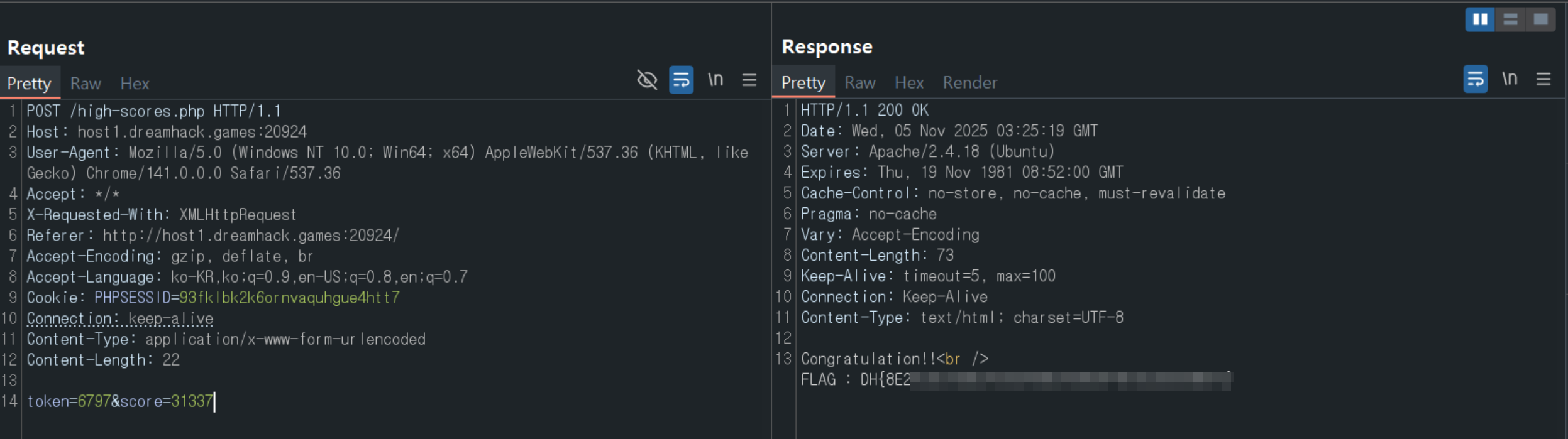Switch to combined tabbed layout icon
The width and height of the screenshot is (1568, 439).
pos(1540,19)
